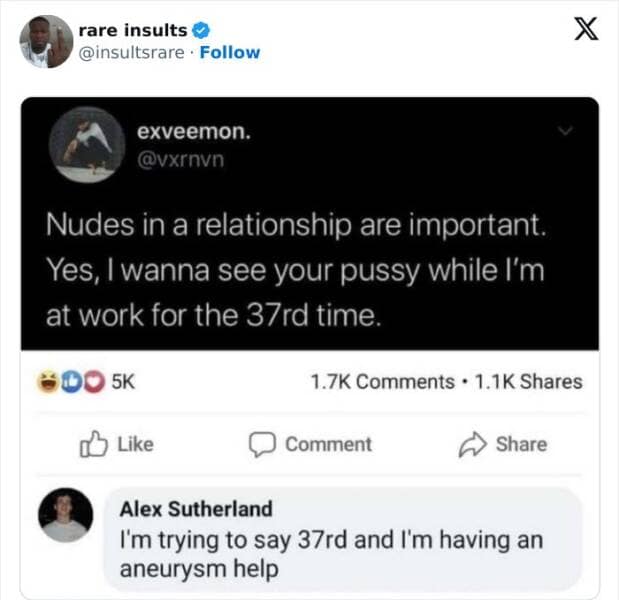Open the @insultsrare handle

point(131,52)
